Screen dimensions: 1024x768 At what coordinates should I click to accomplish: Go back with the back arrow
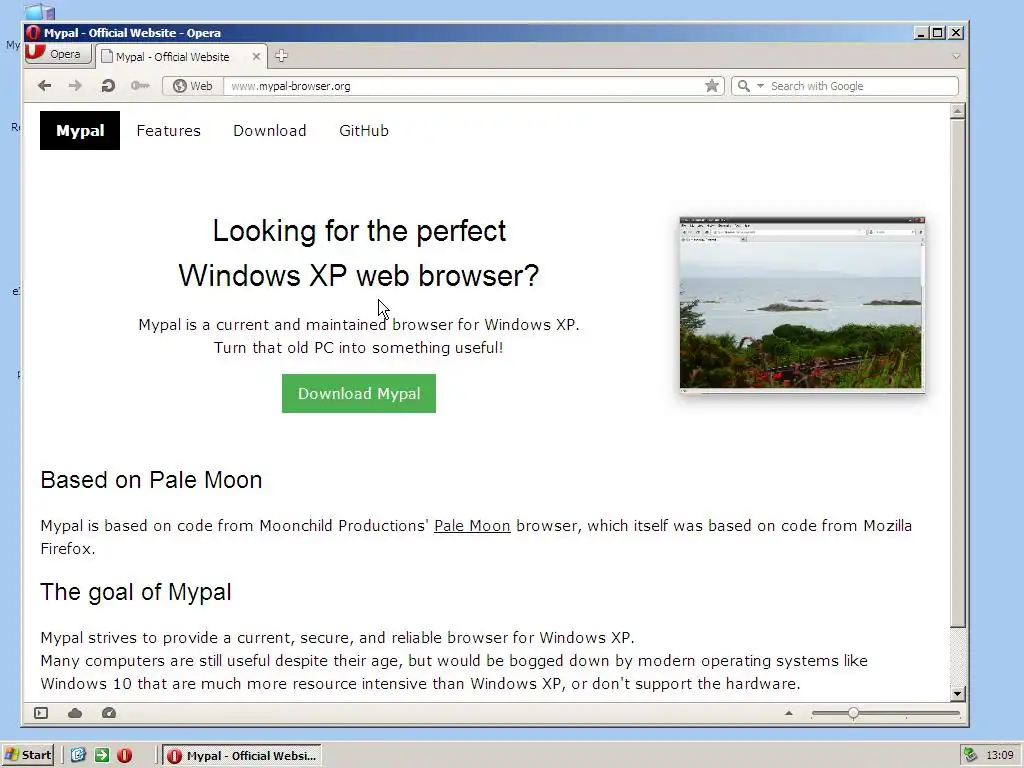point(44,86)
